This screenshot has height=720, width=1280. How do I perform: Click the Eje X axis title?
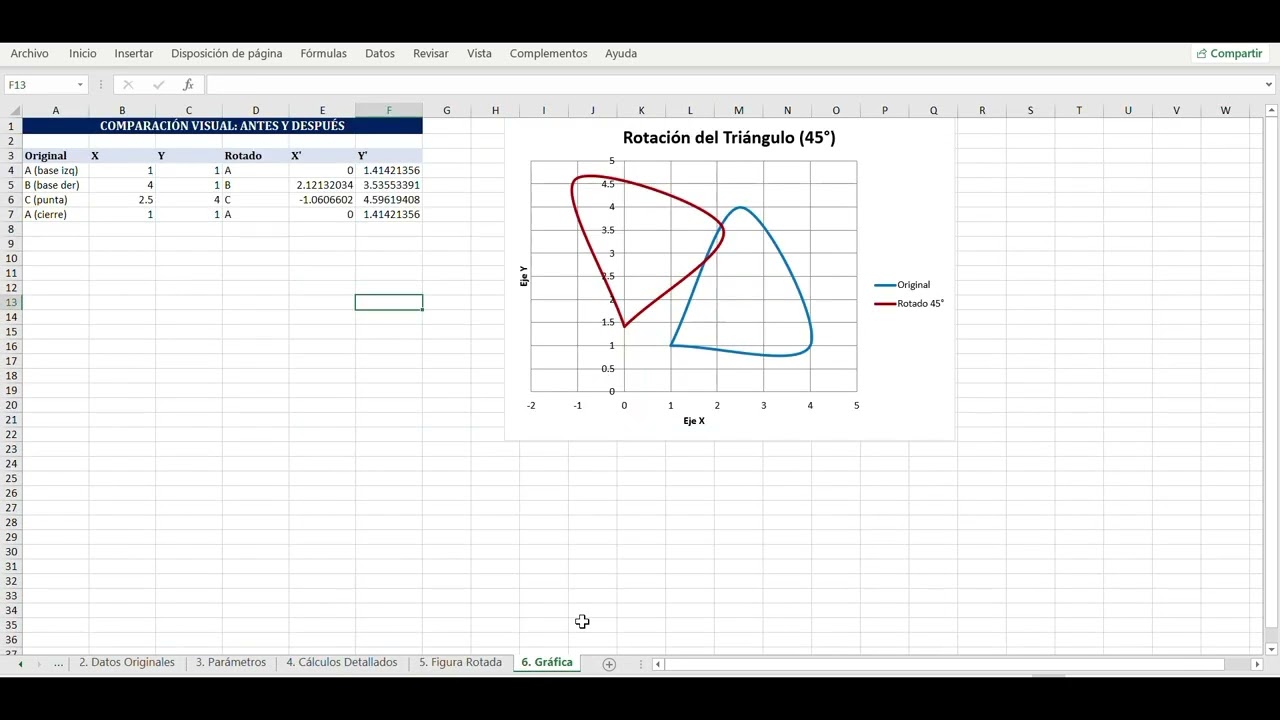[x=694, y=421]
